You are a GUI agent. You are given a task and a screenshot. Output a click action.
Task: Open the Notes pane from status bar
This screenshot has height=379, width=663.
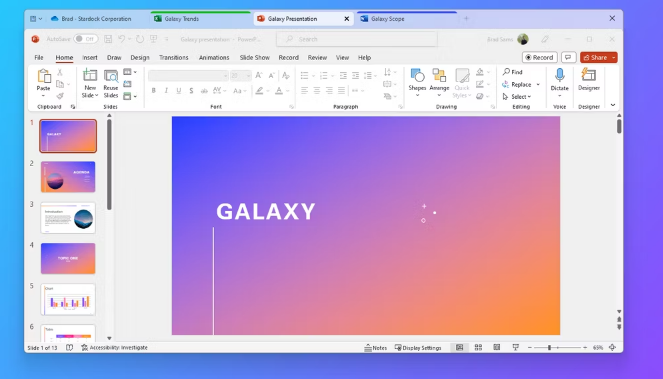[x=375, y=348]
